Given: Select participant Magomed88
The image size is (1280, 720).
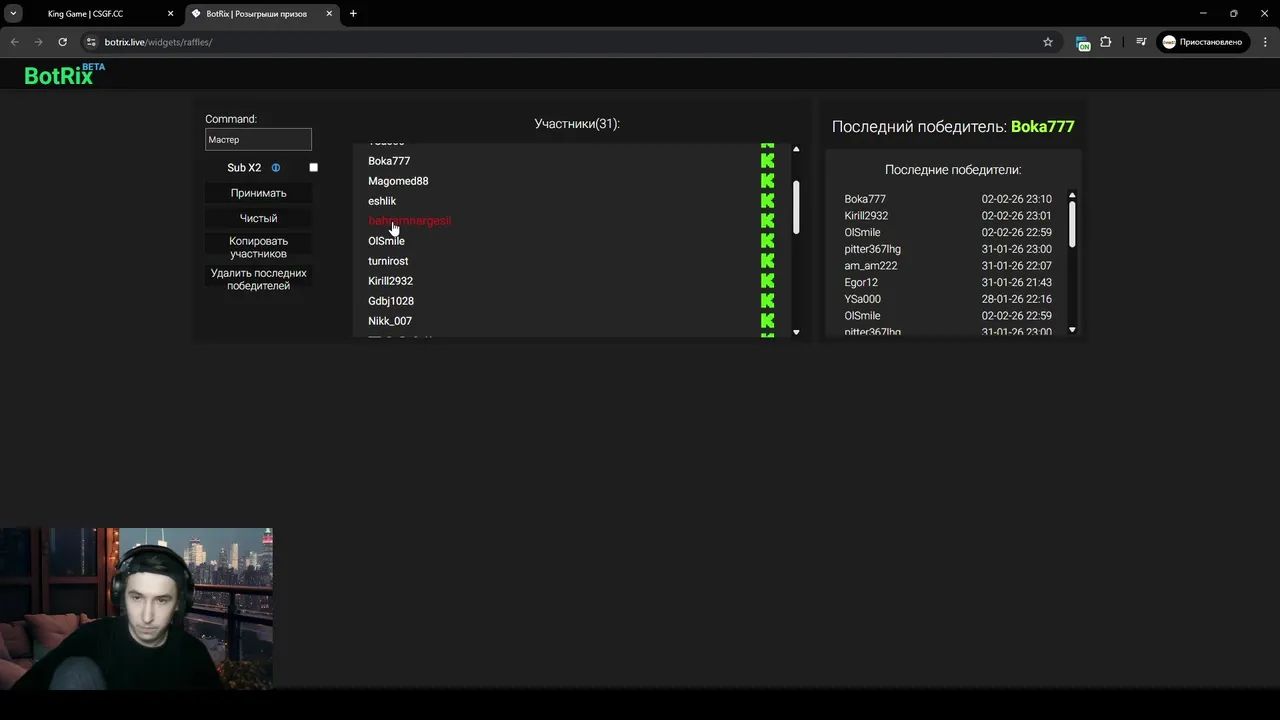Looking at the screenshot, I should coord(398,181).
